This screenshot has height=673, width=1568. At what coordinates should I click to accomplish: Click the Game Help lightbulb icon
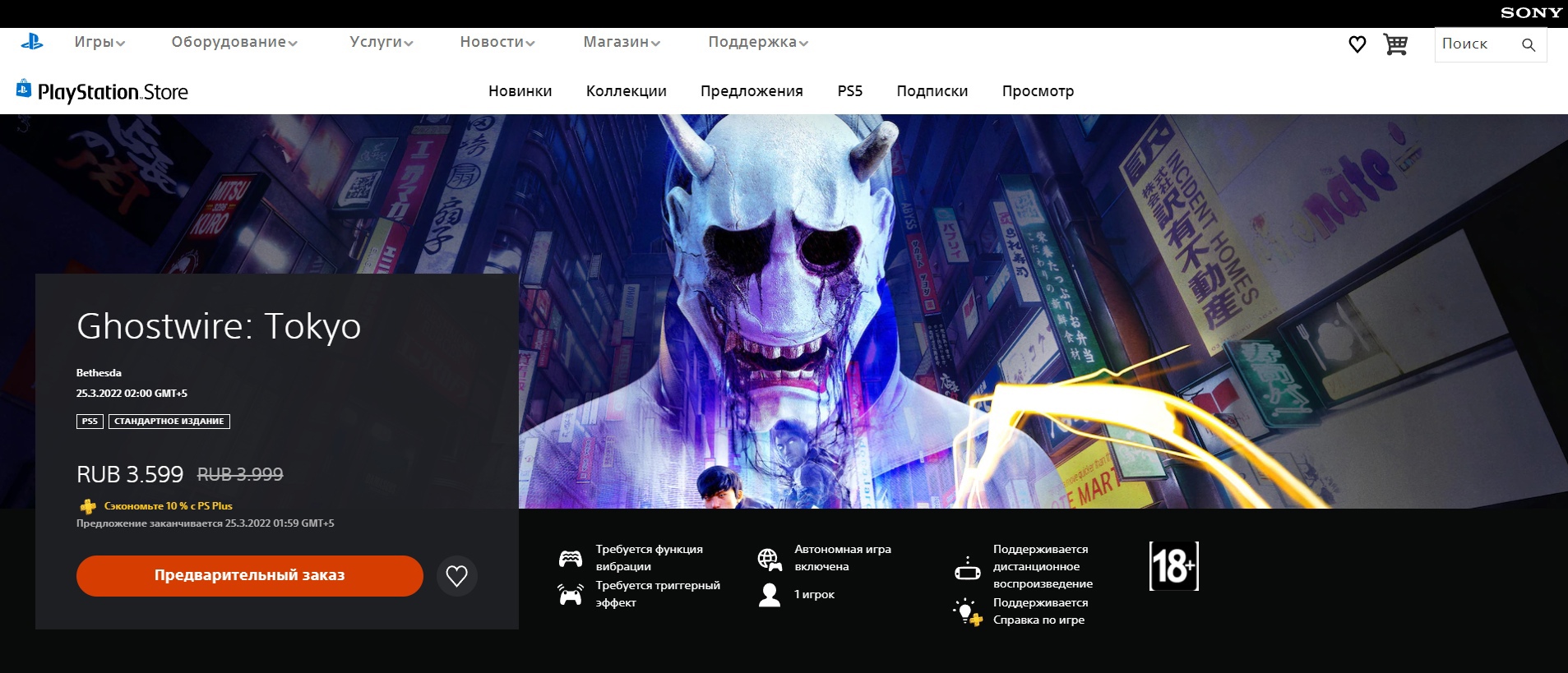(968, 612)
